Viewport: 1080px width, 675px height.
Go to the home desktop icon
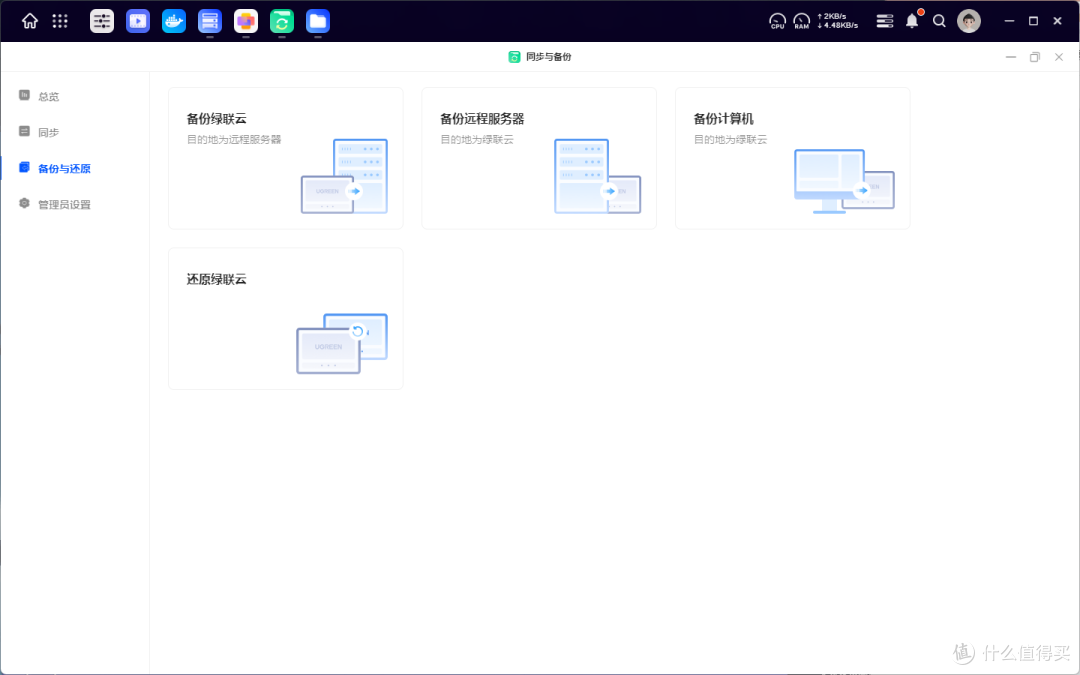pos(30,21)
